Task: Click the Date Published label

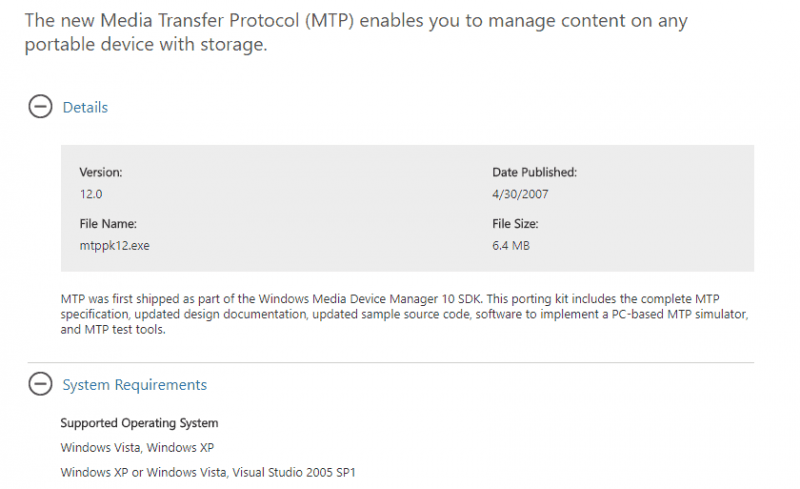Action: pyautogui.click(x=534, y=172)
